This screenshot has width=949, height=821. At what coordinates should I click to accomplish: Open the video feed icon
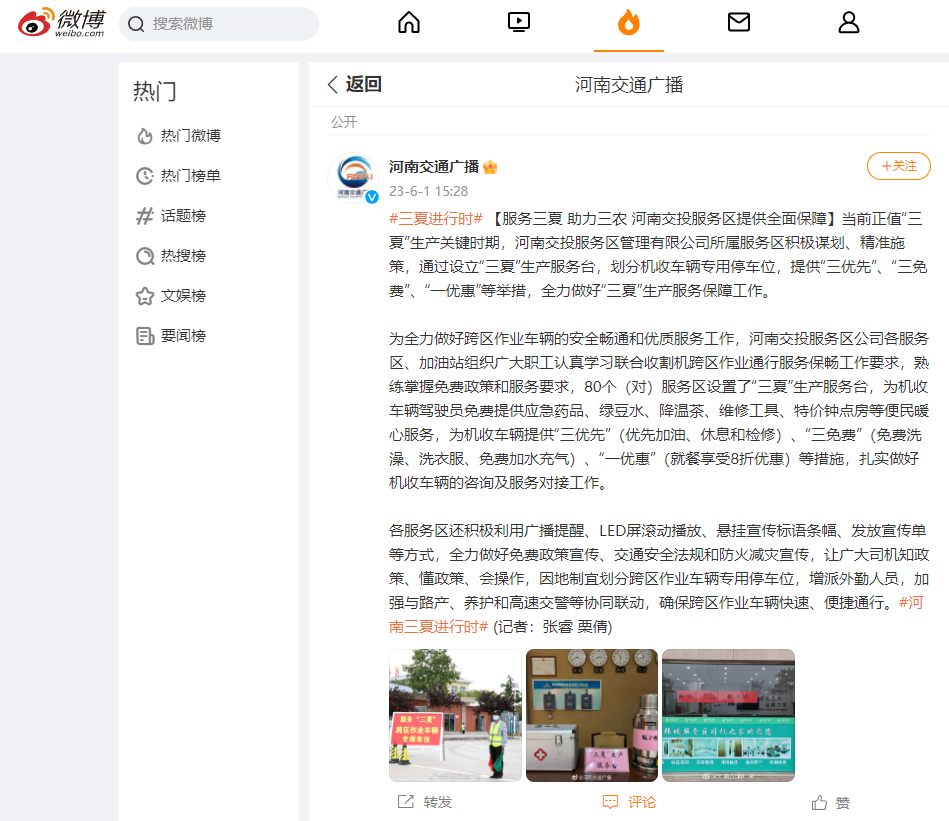point(518,21)
